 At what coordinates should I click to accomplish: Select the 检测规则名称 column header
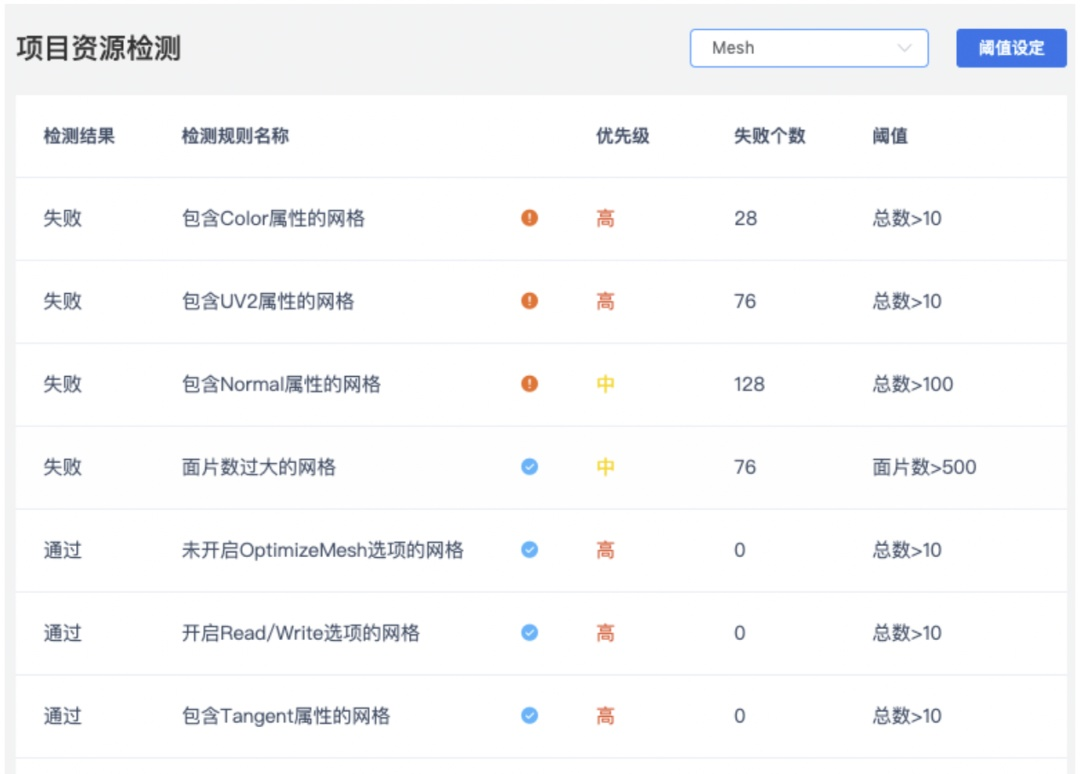tap(235, 136)
